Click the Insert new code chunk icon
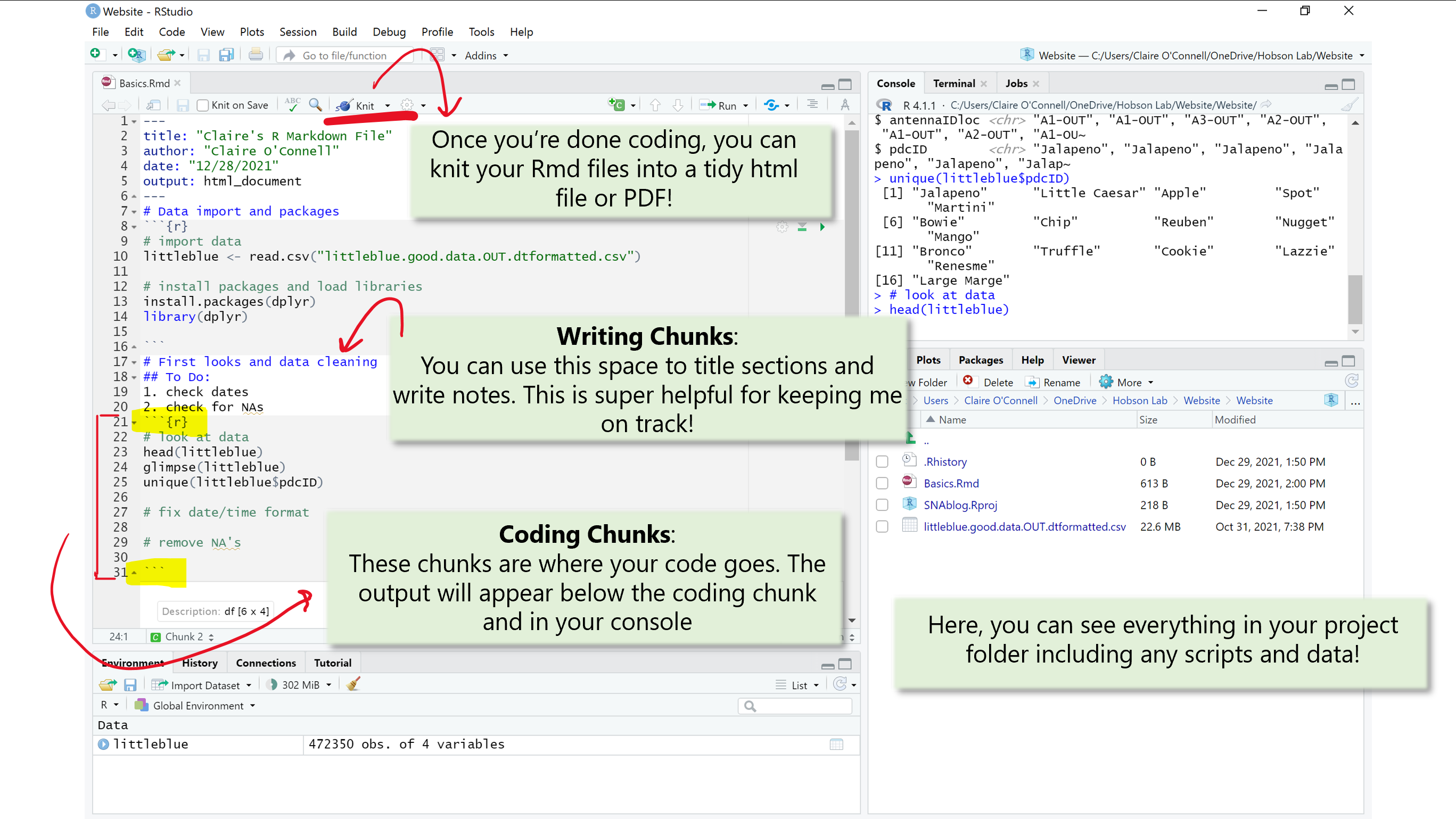The image size is (1456, 819). pos(616,104)
